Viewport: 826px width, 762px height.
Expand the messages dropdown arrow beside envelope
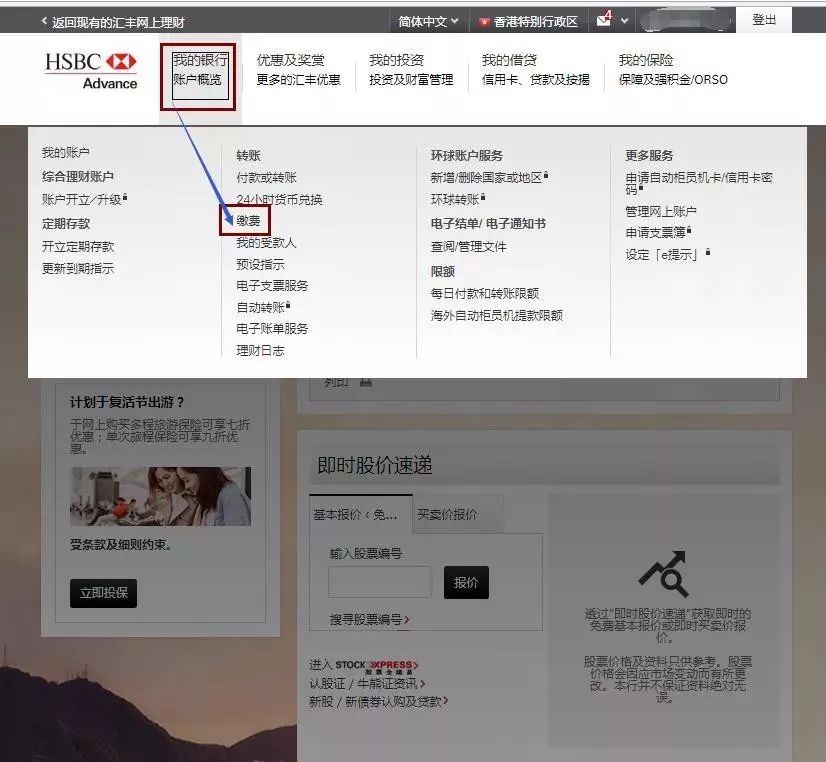coord(625,21)
